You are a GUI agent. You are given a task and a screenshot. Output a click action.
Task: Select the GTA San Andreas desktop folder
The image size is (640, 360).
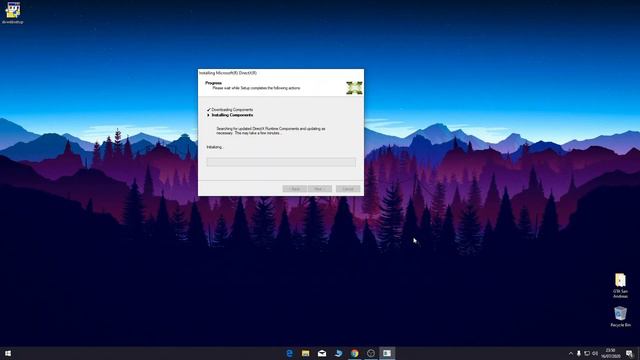click(620, 286)
